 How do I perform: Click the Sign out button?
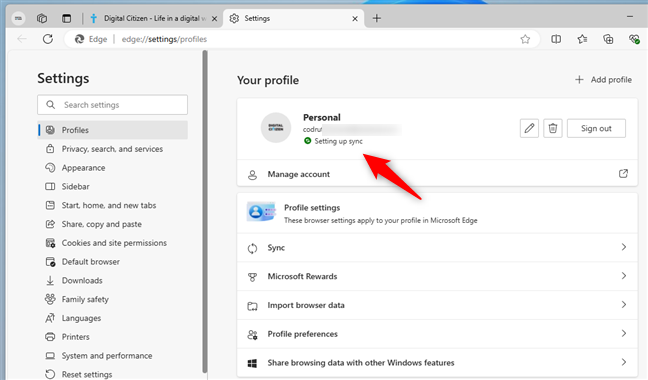596,128
